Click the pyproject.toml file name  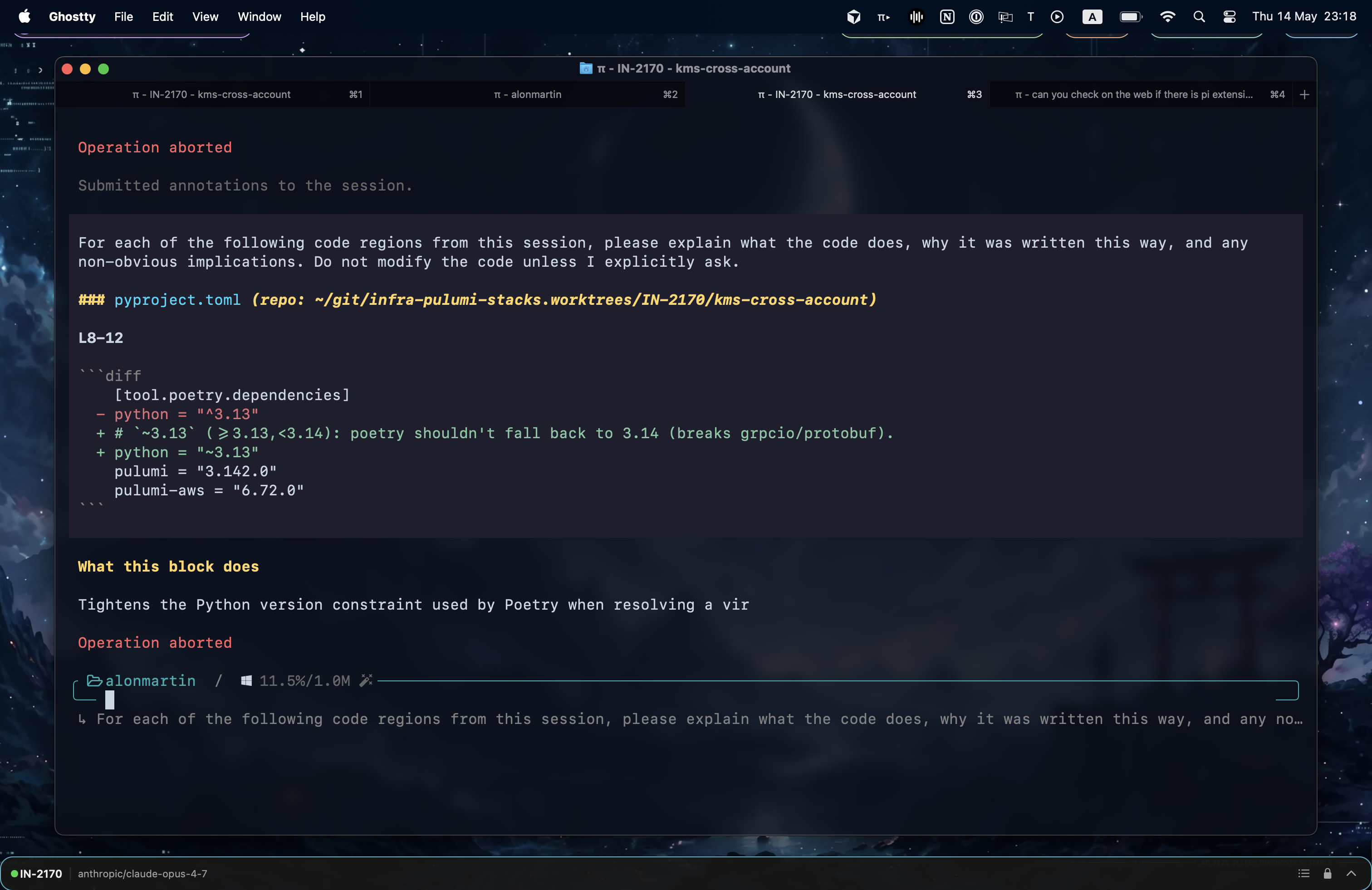[x=177, y=299]
